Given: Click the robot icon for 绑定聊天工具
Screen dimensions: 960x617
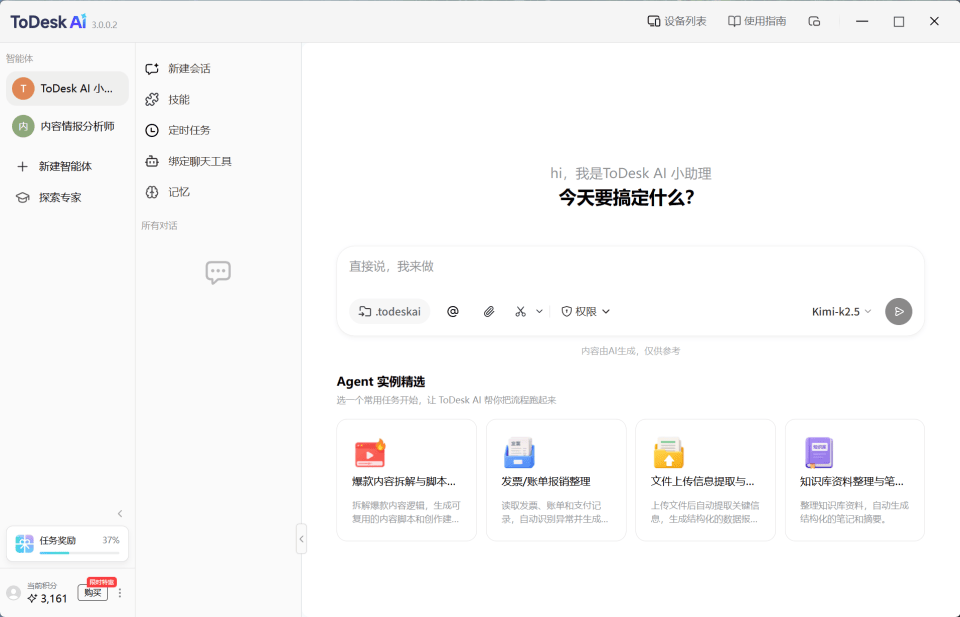Looking at the screenshot, I should (x=152, y=162).
